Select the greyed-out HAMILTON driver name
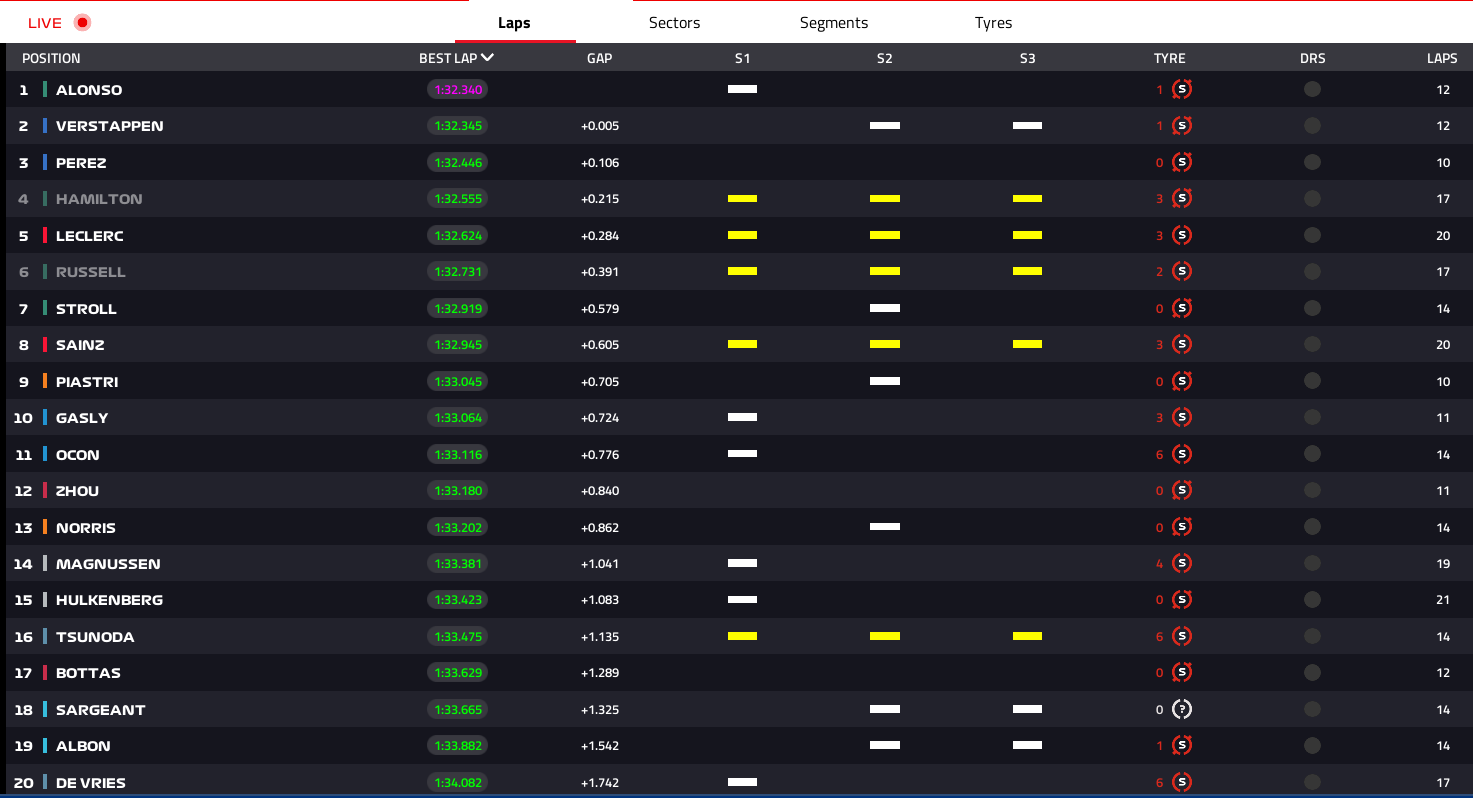The height and width of the screenshot is (798, 1473). (99, 199)
